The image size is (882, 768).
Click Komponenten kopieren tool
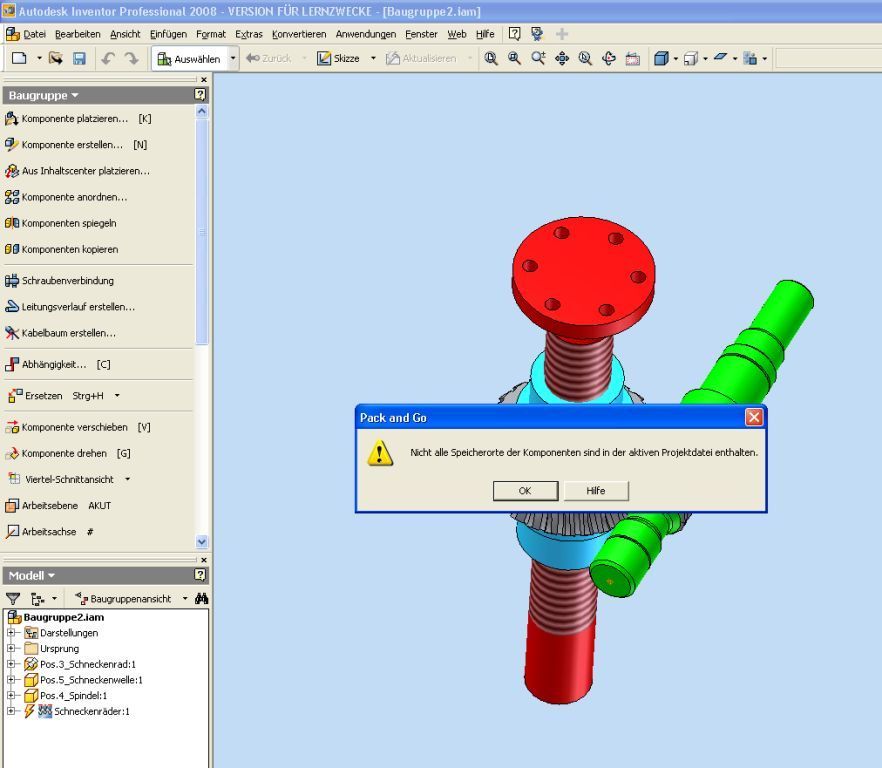(x=61, y=249)
